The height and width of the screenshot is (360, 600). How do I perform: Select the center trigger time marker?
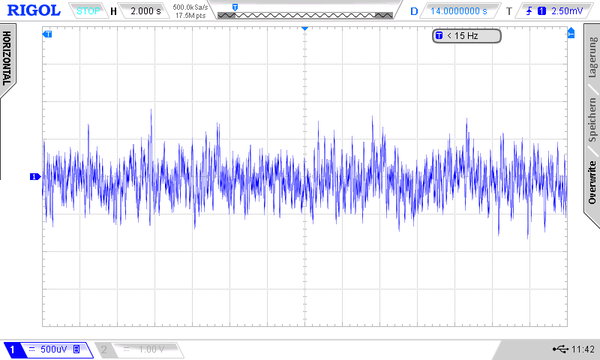click(305, 28)
